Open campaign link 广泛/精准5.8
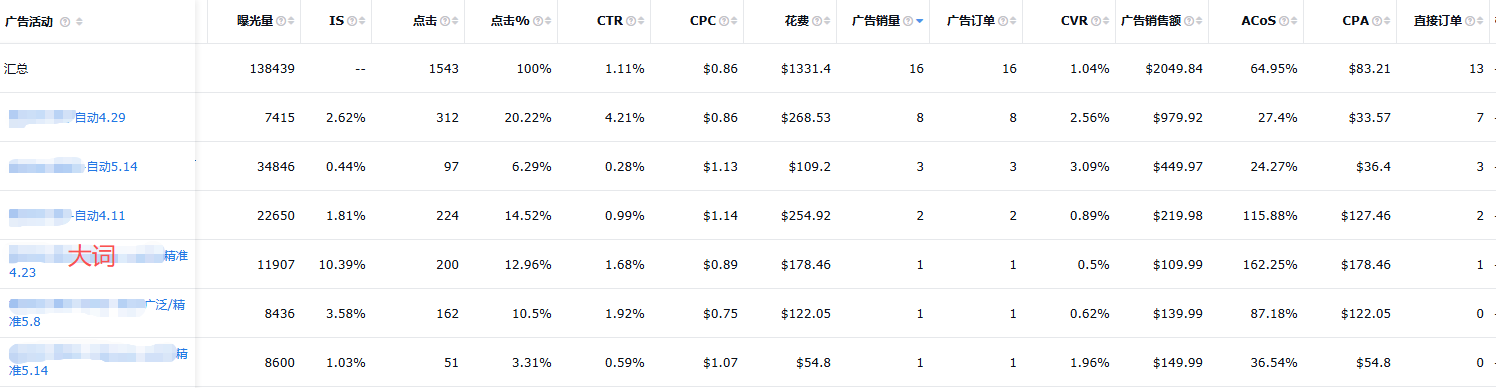This screenshot has width=1496, height=388. pos(97,313)
